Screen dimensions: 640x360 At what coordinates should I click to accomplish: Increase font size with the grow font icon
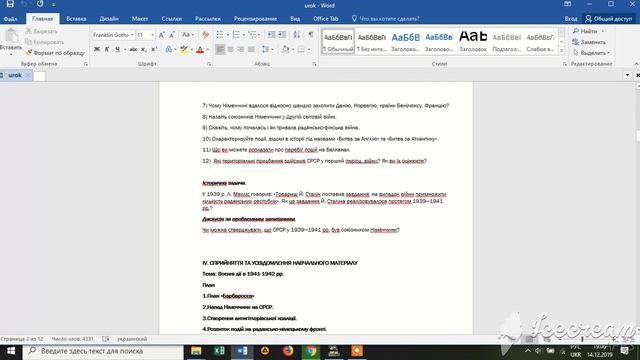[x=162, y=35]
